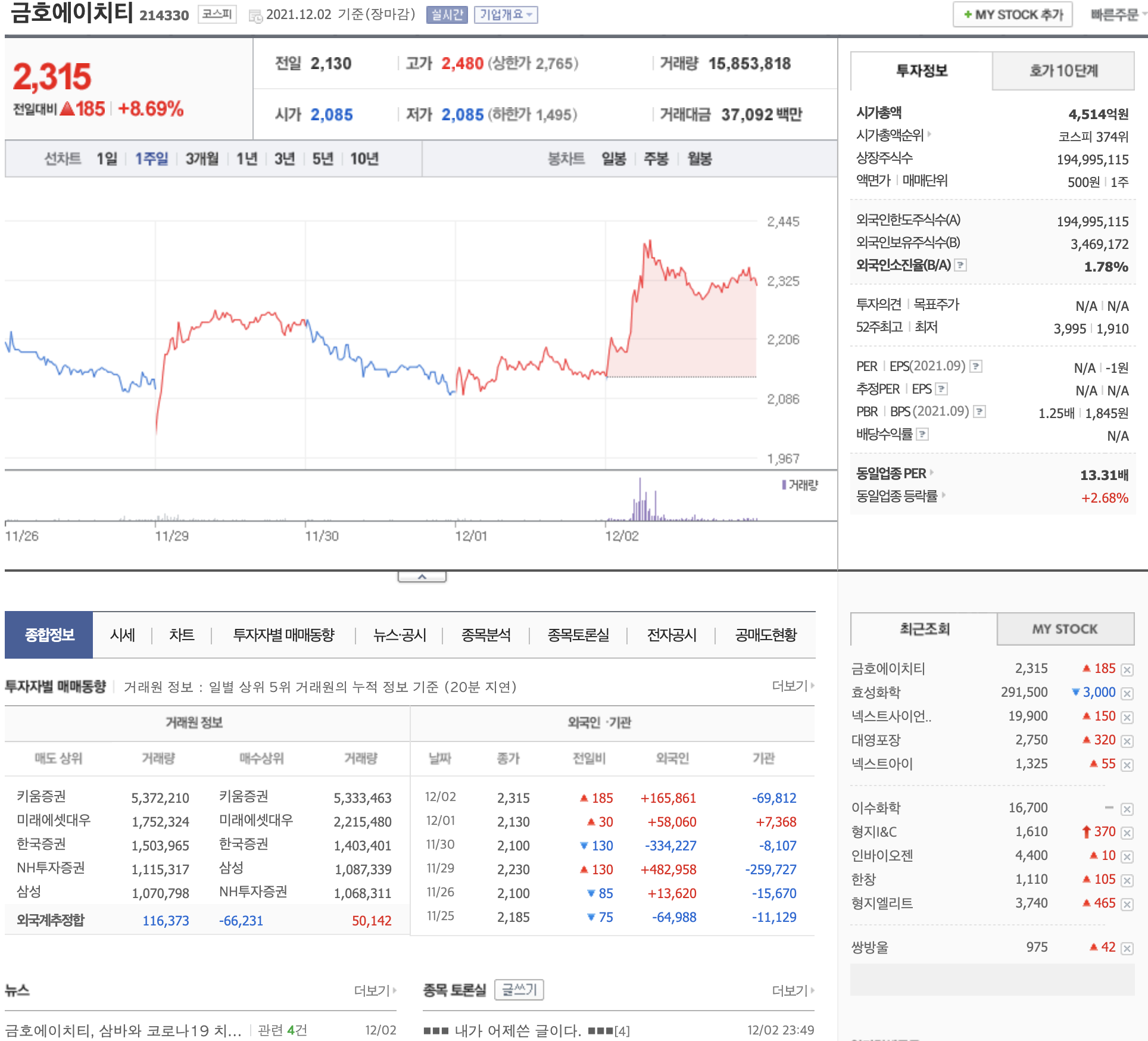Screen dimensions: 1148x1041
Task: Click the MY STOCK 추가 button
Action: click(1012, 15)
